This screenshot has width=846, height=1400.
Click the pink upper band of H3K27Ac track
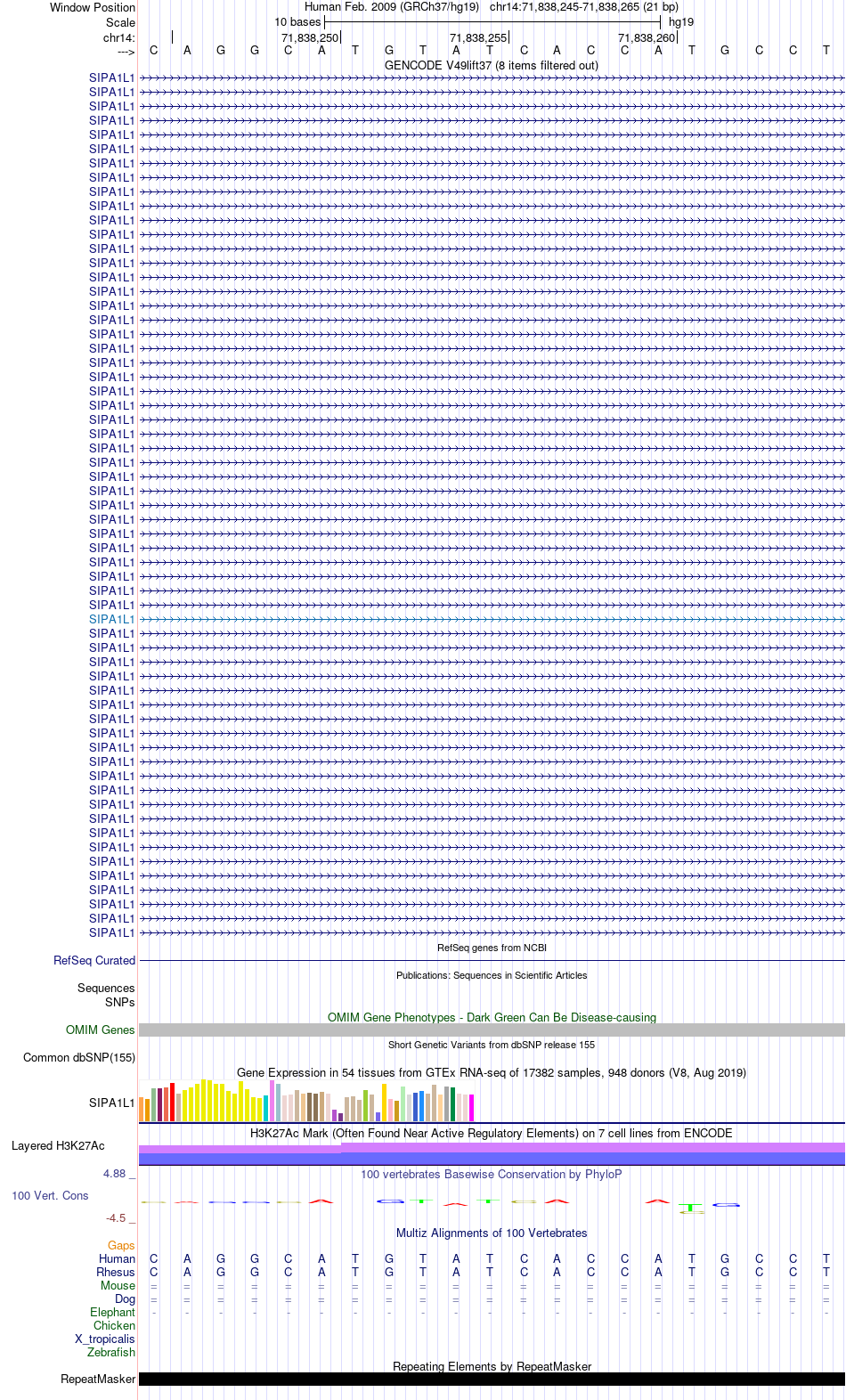[x=492, y=1148]
